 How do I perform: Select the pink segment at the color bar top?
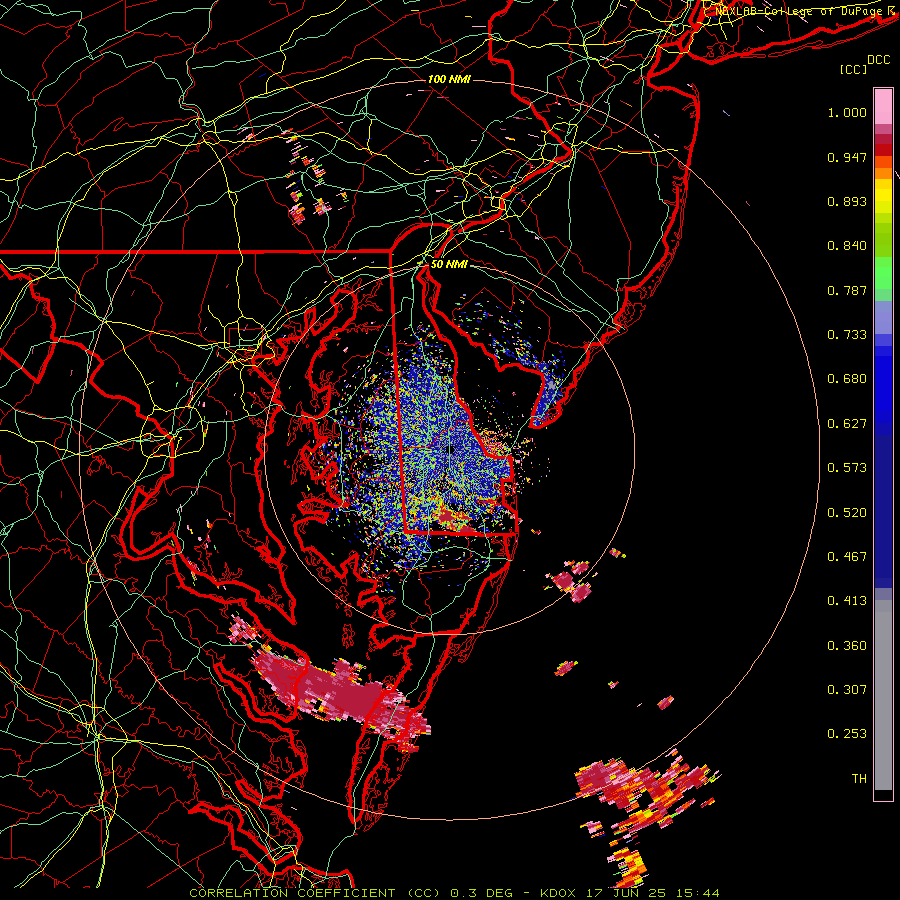click(x=883, y=106)
